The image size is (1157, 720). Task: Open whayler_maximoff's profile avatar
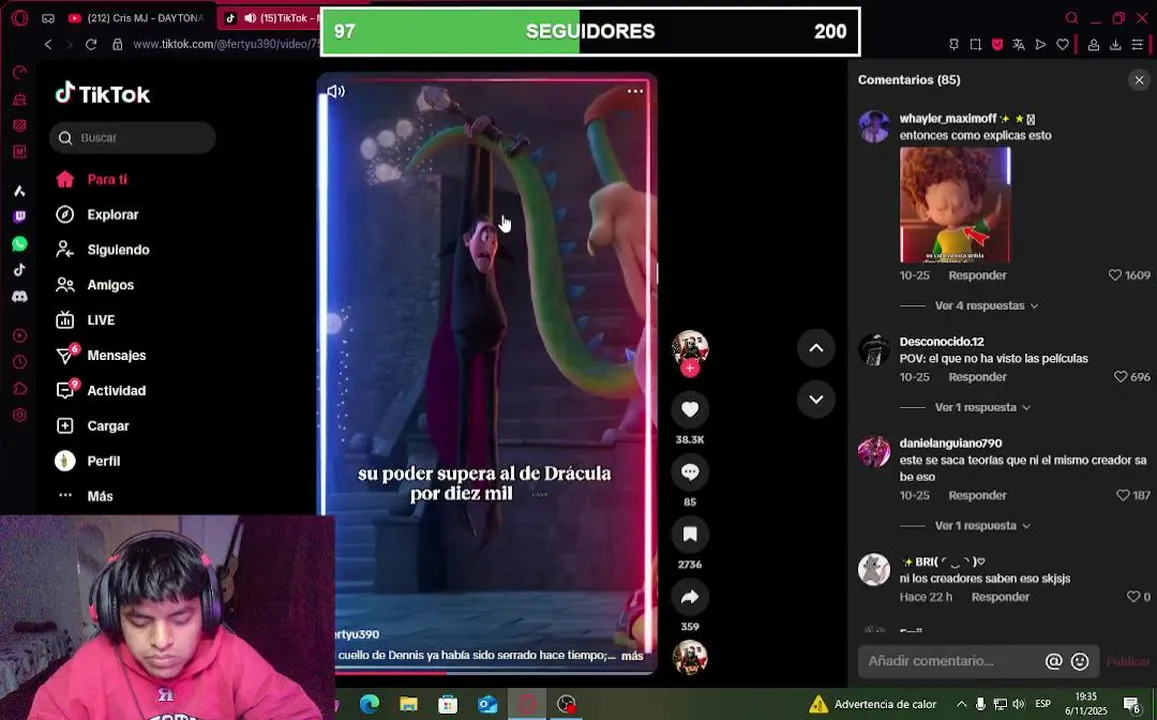874,126
